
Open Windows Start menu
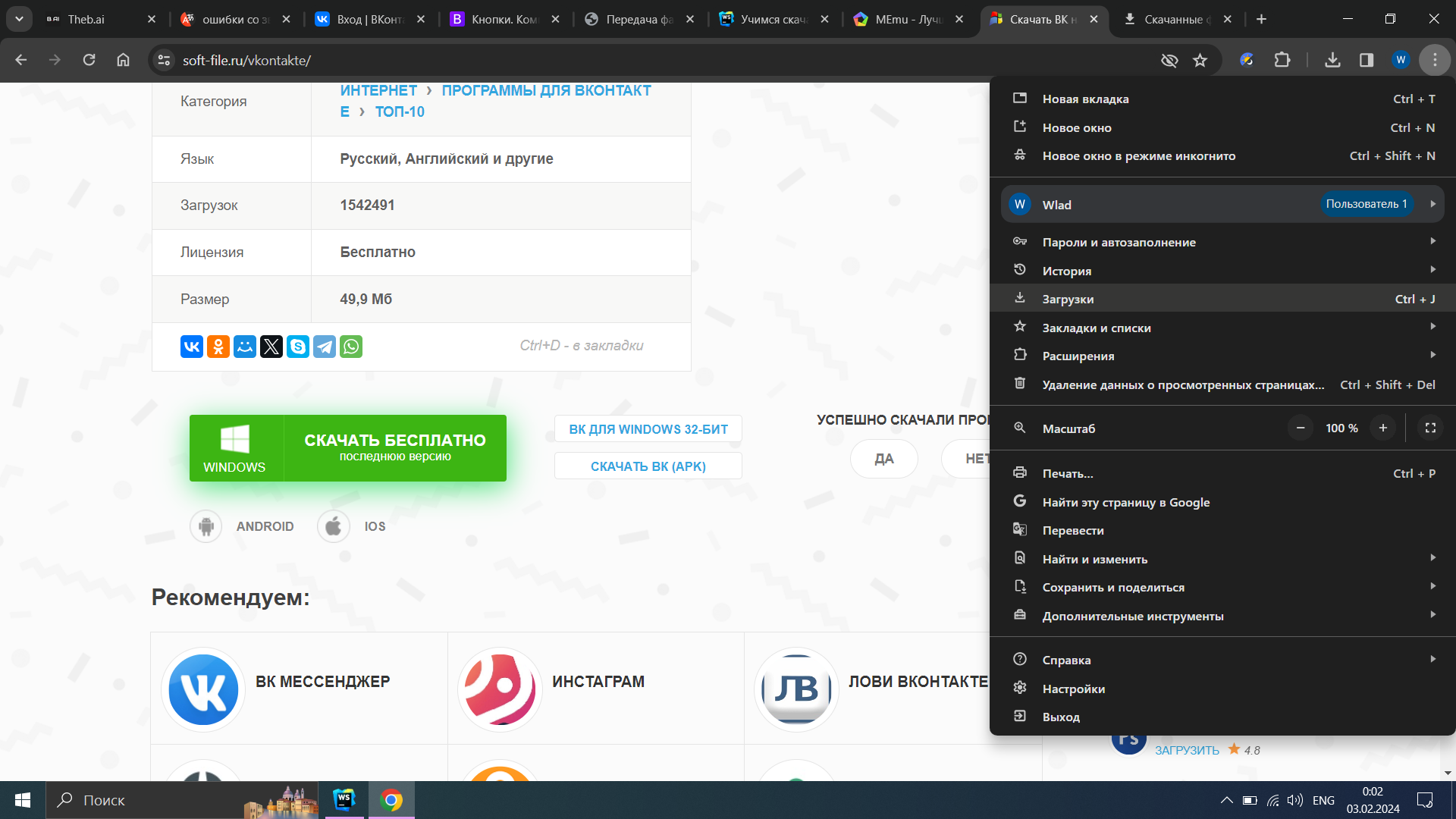click(x=23, y=800)
